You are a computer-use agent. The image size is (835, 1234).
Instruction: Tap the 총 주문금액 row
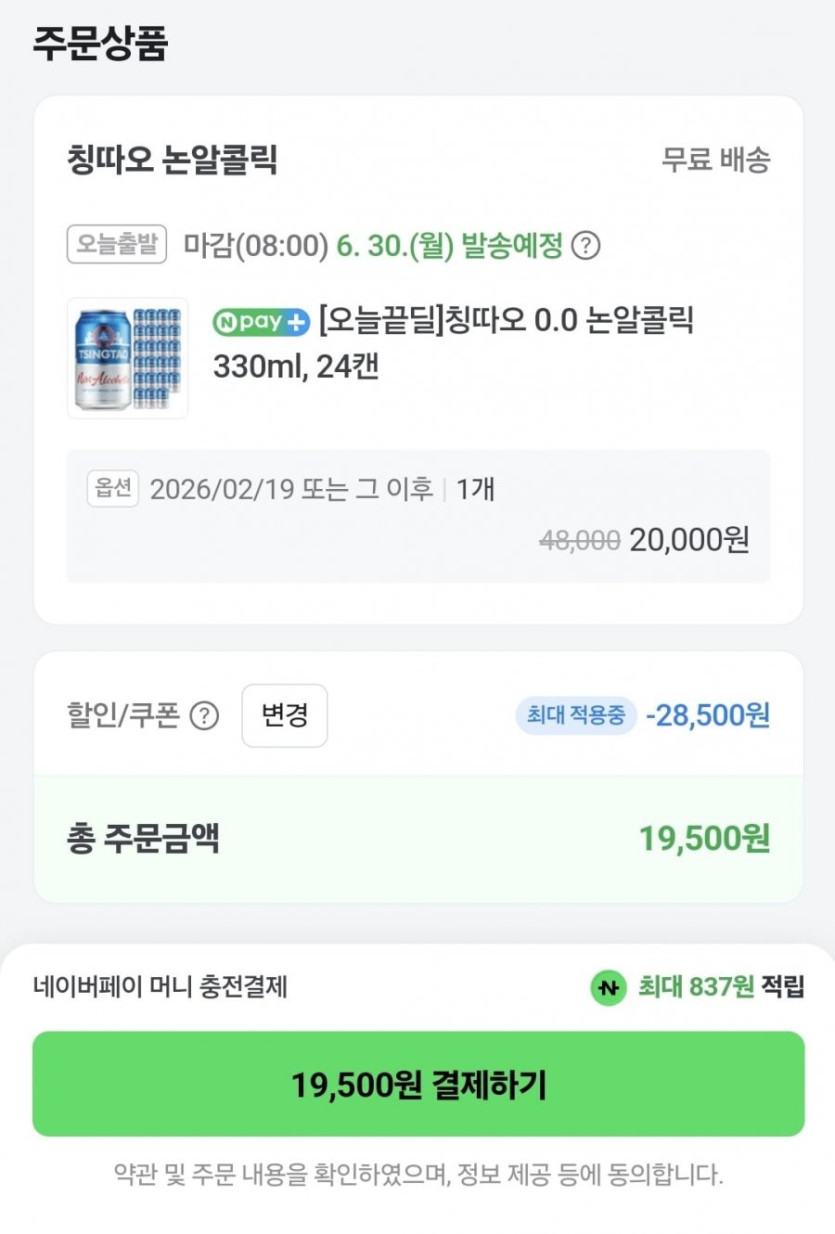tap(418, 839)
